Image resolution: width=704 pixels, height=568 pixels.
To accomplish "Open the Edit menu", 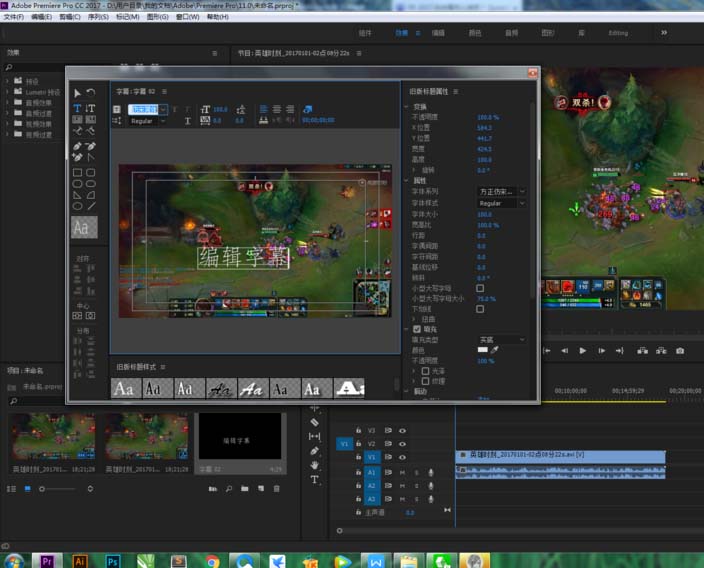I will point(41,17).
